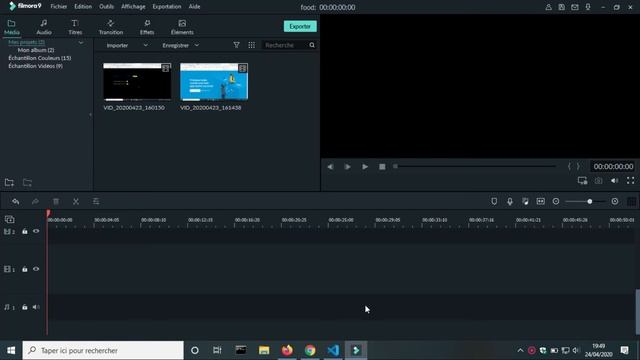Add a new media folder

pyautogui.click(x=9, y=182)
